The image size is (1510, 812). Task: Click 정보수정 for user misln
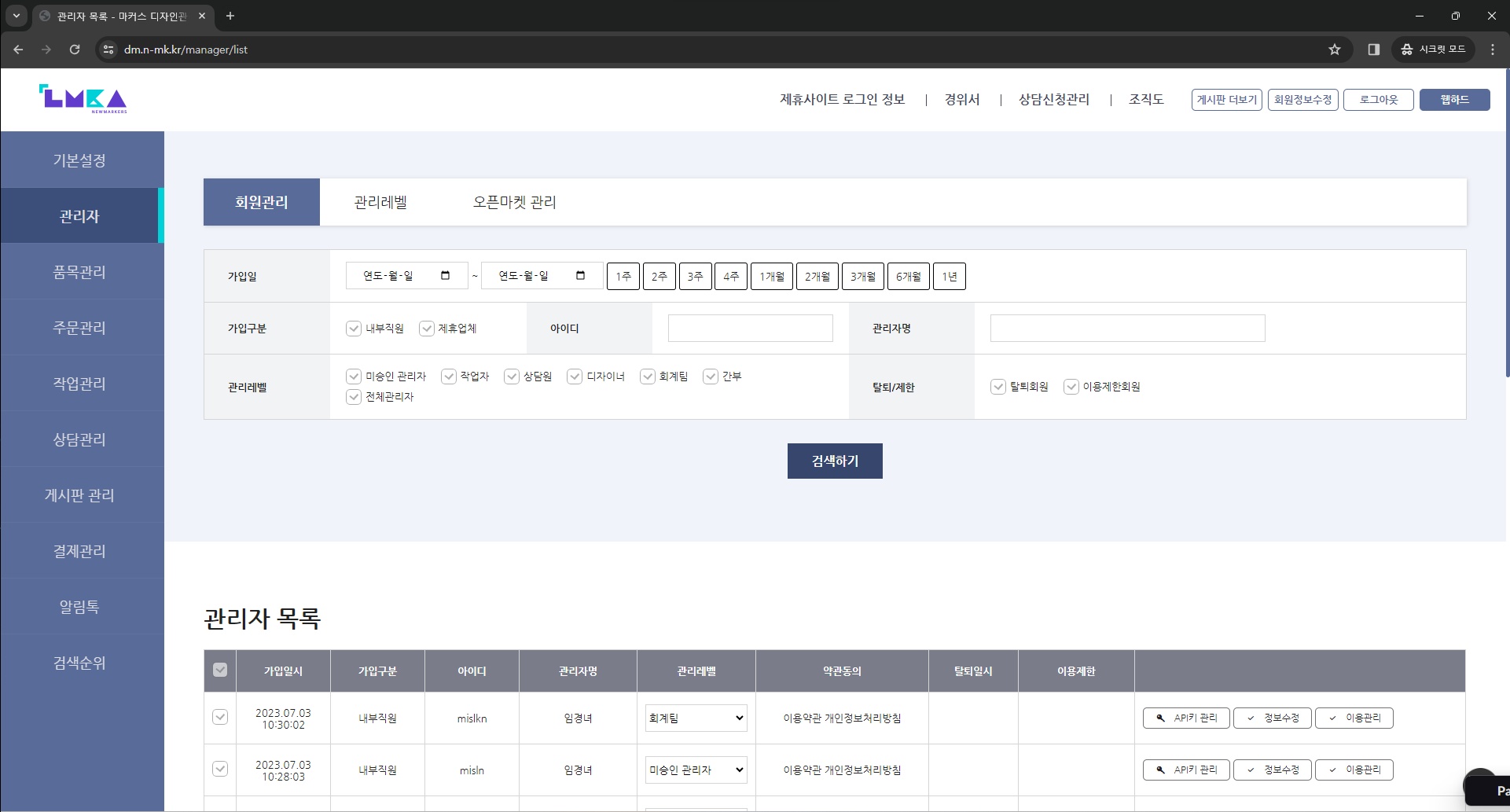[1273, 770]
